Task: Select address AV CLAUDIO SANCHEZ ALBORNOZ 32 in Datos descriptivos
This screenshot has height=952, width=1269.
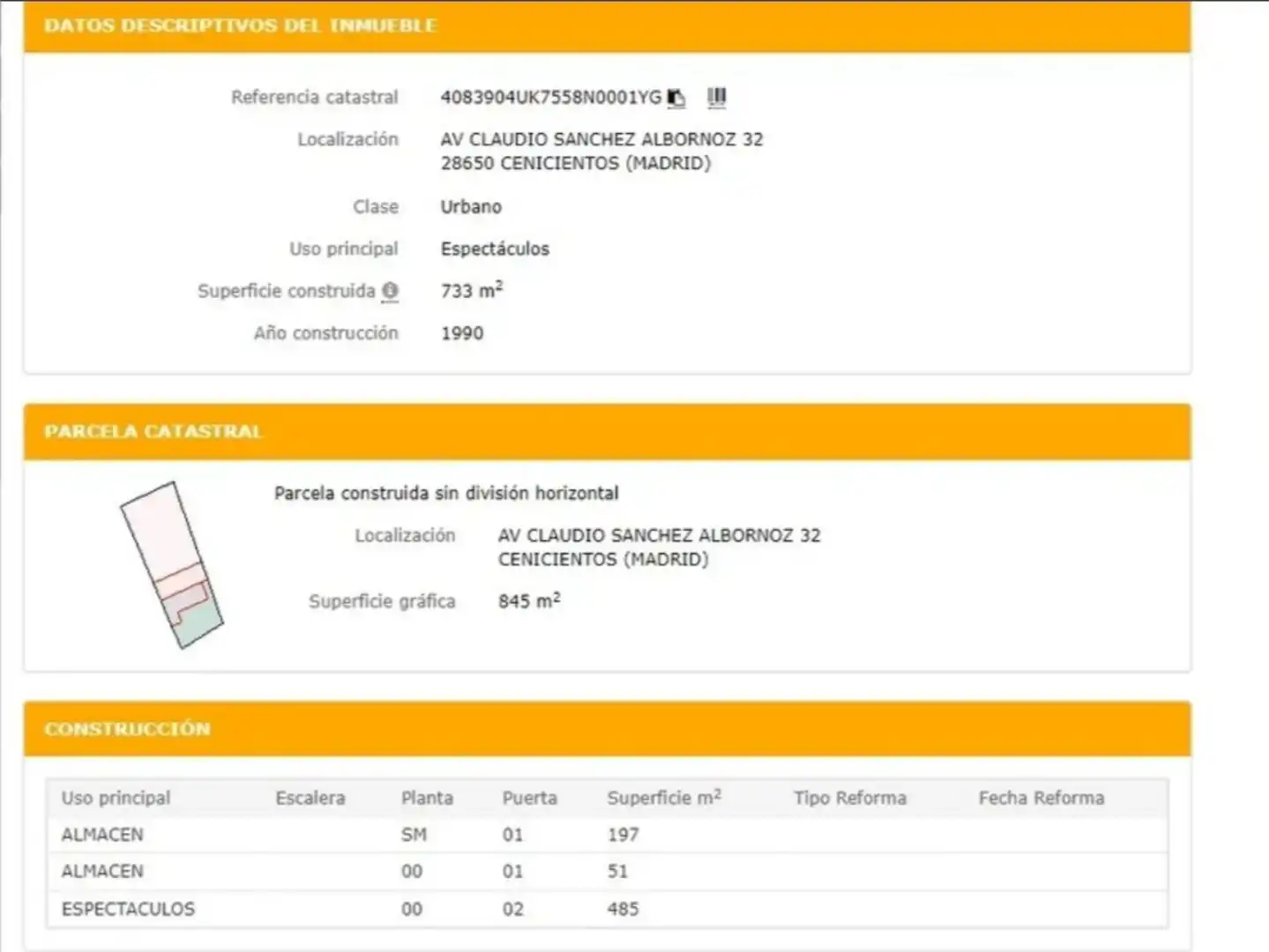Action: [x=602, y=139]
